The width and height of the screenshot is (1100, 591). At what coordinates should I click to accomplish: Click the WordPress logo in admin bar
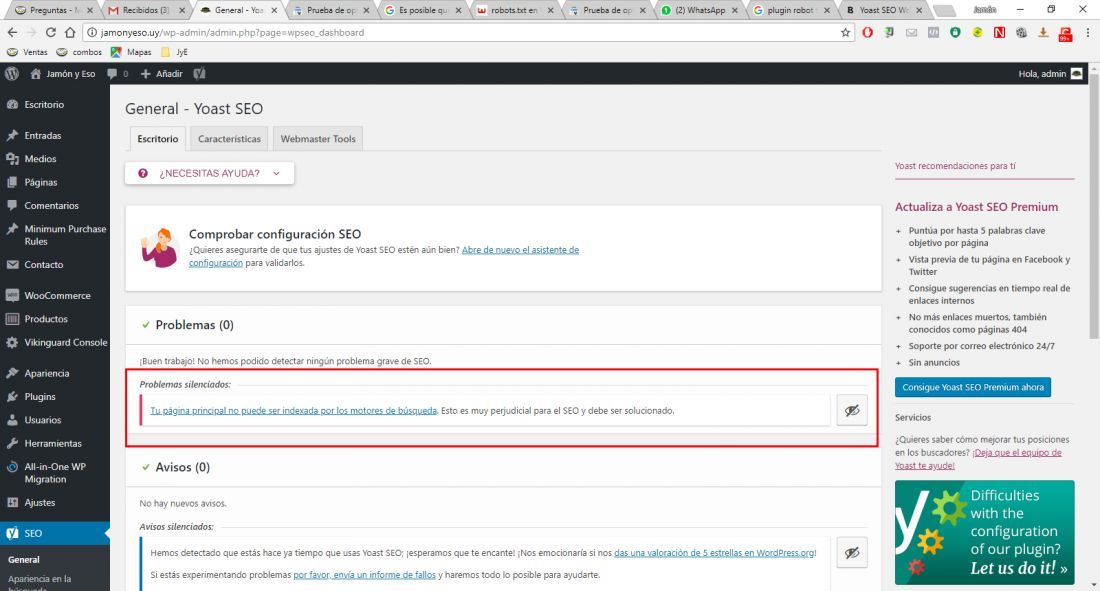pyautogui.click(x=12, y=74)
